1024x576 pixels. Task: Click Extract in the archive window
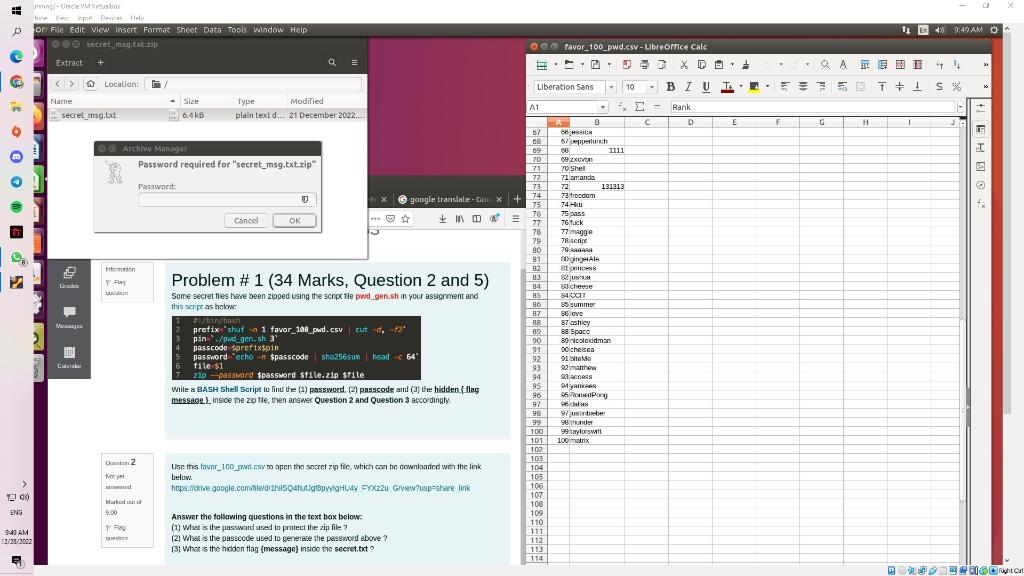(69, 63)
